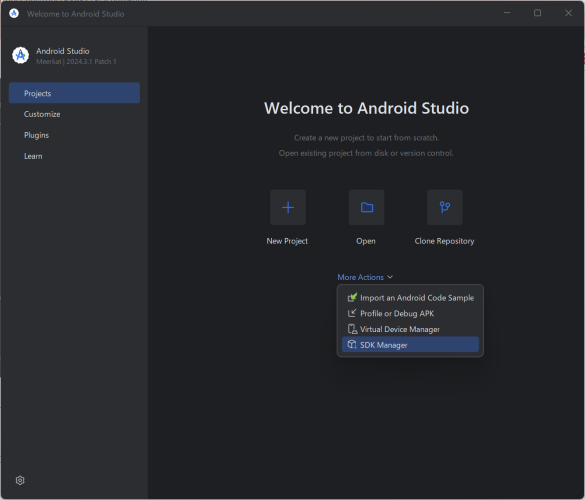Click the Open folder icon
585x500 pixels.
[366, 207]
